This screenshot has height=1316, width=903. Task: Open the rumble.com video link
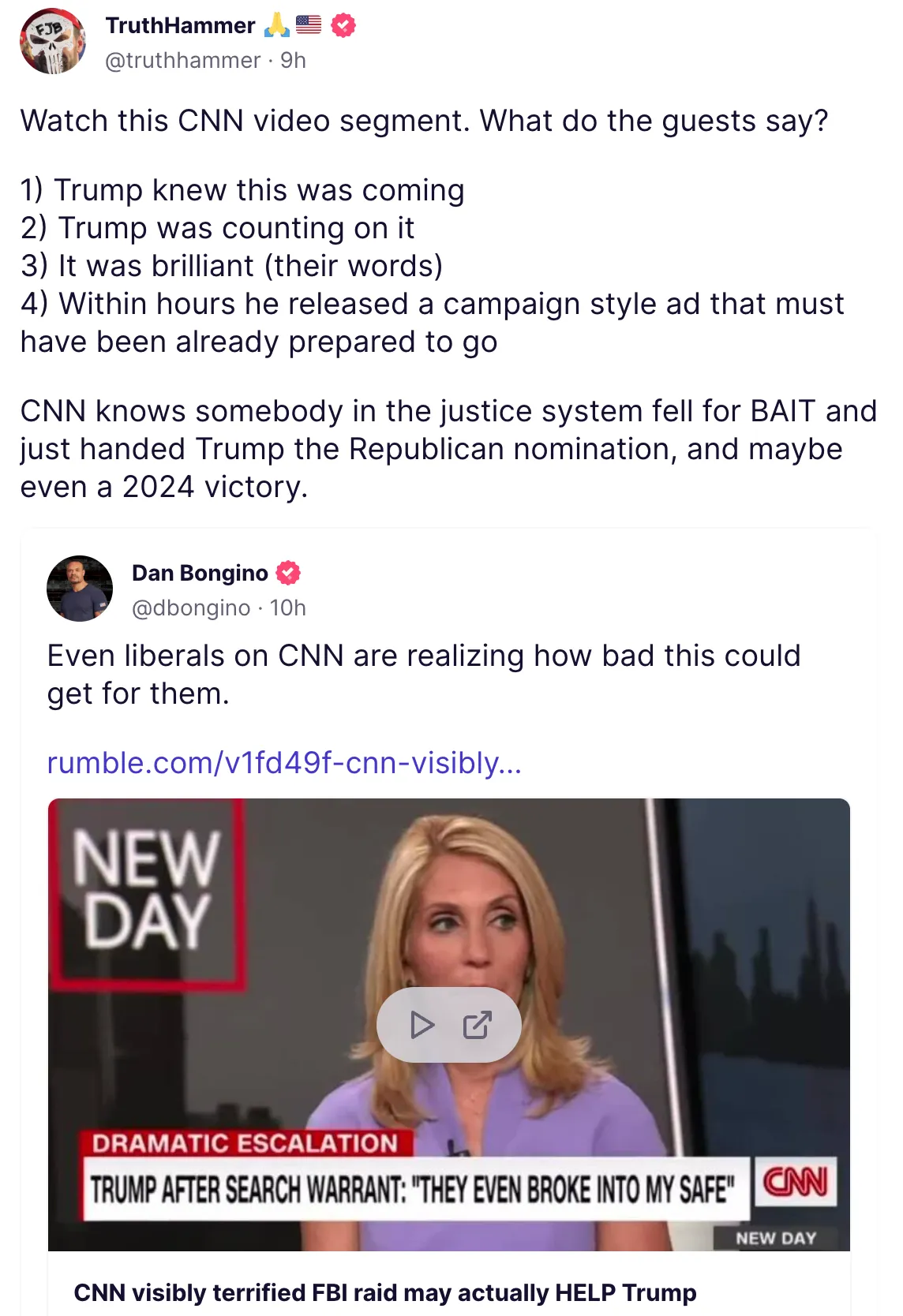(284, 763)
